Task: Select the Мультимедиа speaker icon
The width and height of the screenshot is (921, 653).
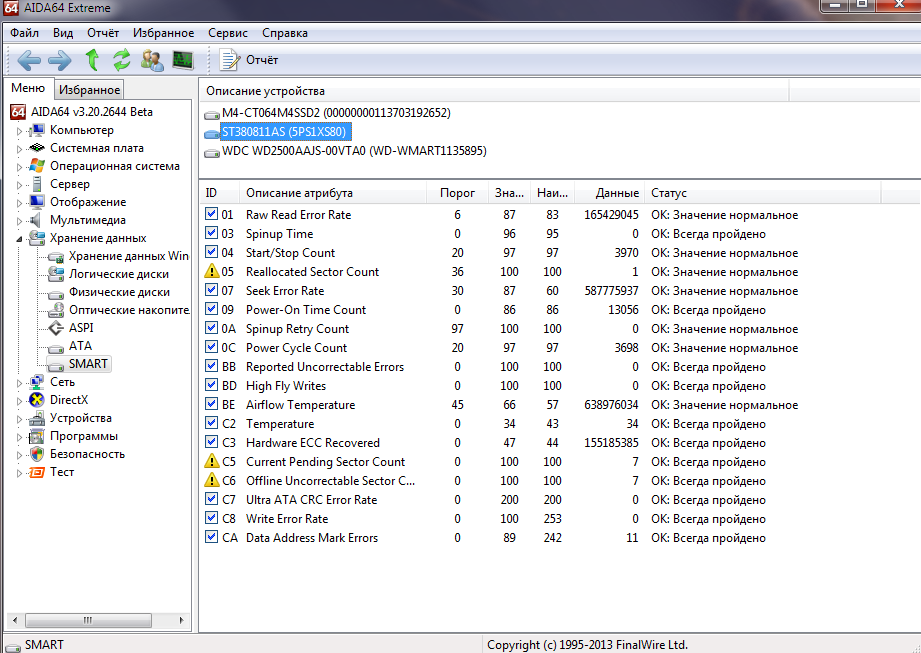Action: pyautogui.click(x=36, y=220)
